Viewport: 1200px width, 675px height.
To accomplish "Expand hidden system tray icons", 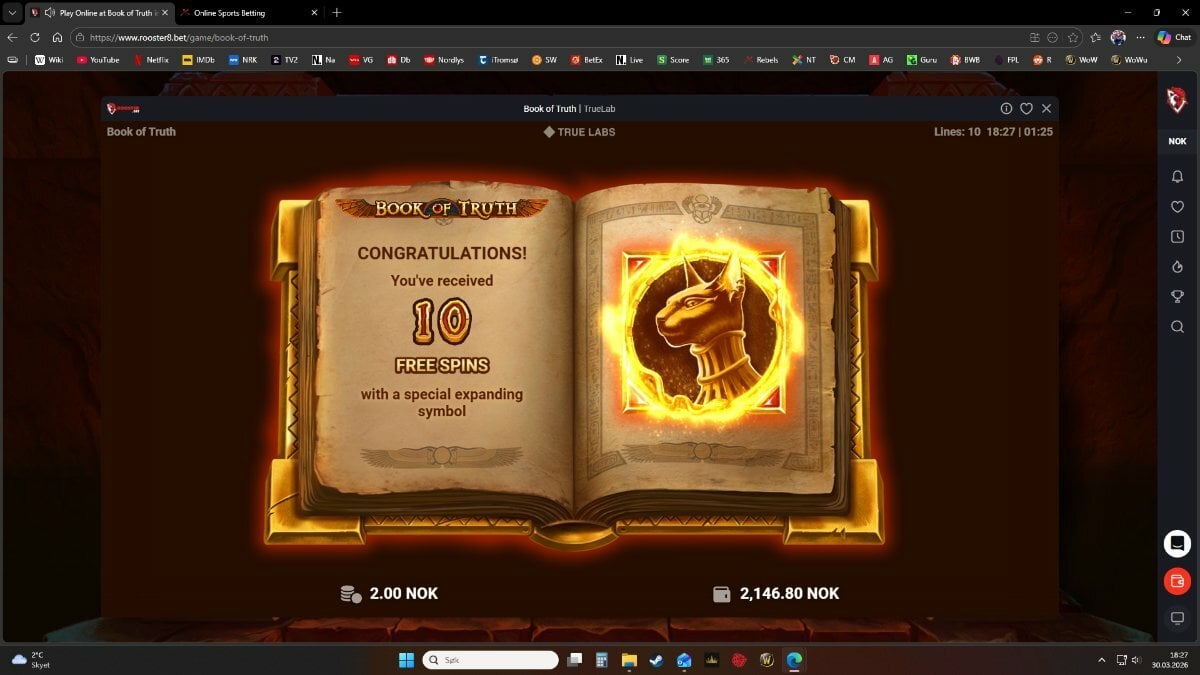I will pos(1102,660).
